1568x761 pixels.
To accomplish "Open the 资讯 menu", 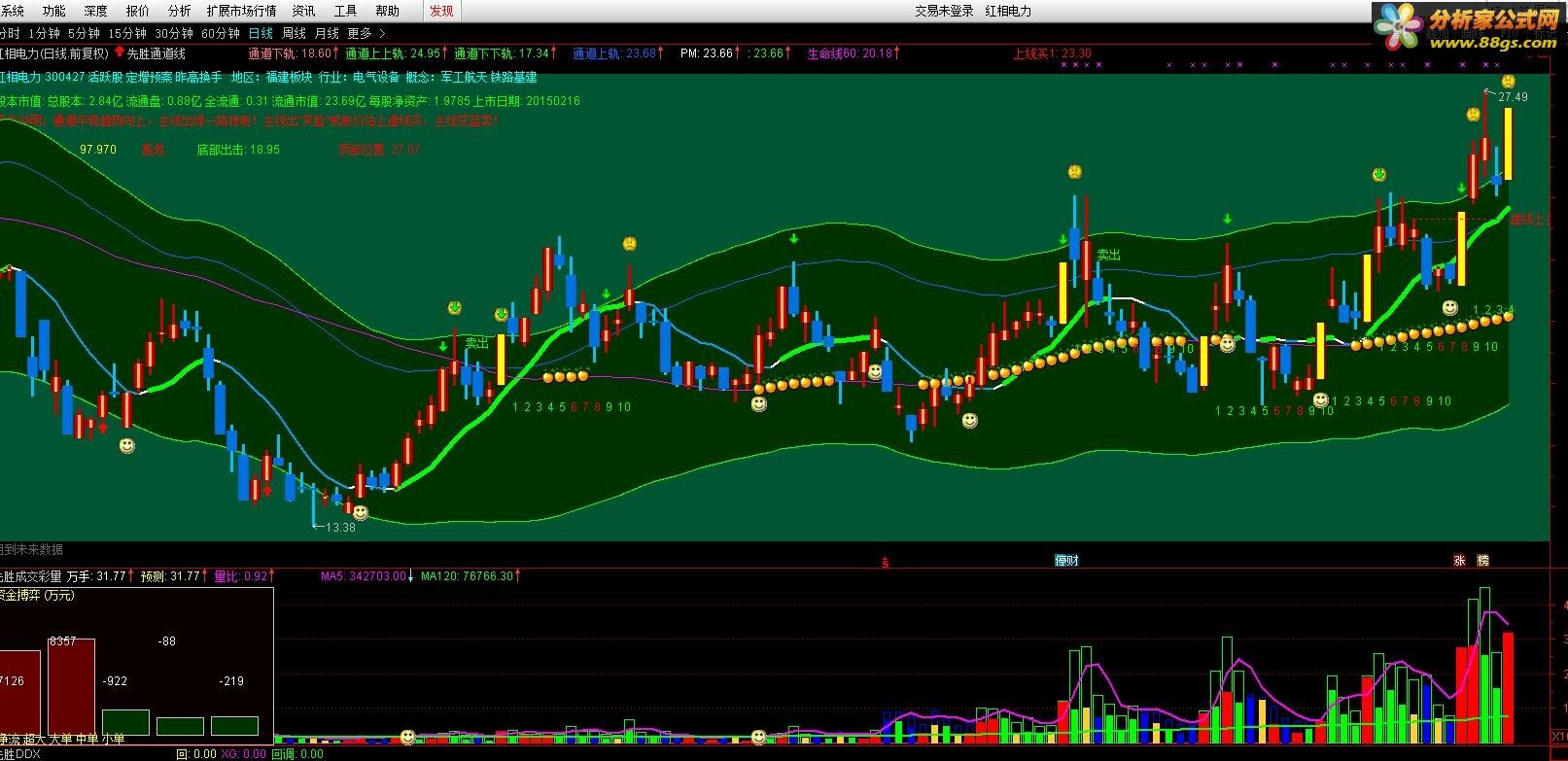I will click(x=303, y=11).
